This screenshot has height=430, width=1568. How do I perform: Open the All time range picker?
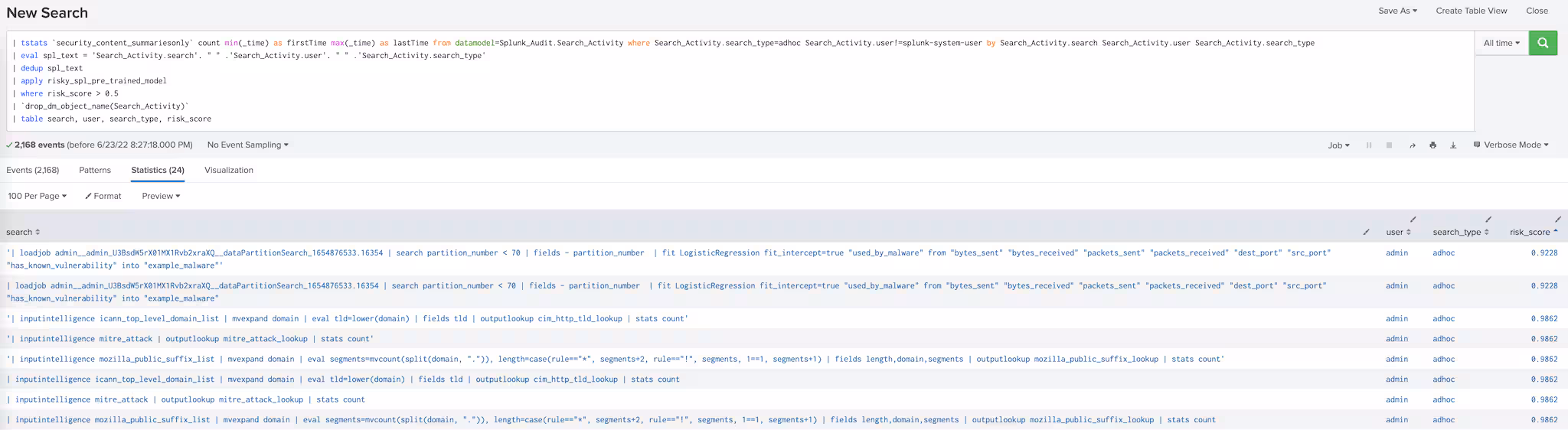point(1501,43)
